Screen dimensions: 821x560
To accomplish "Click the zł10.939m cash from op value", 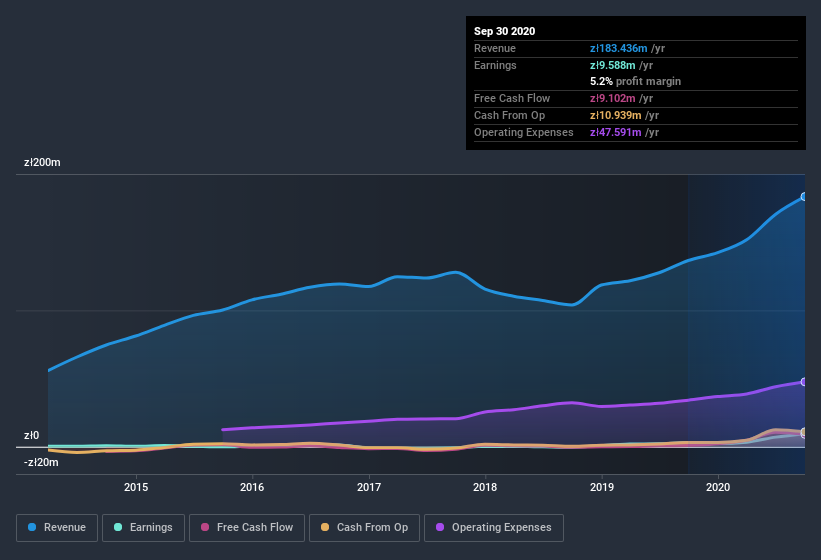I will (616, 115).
